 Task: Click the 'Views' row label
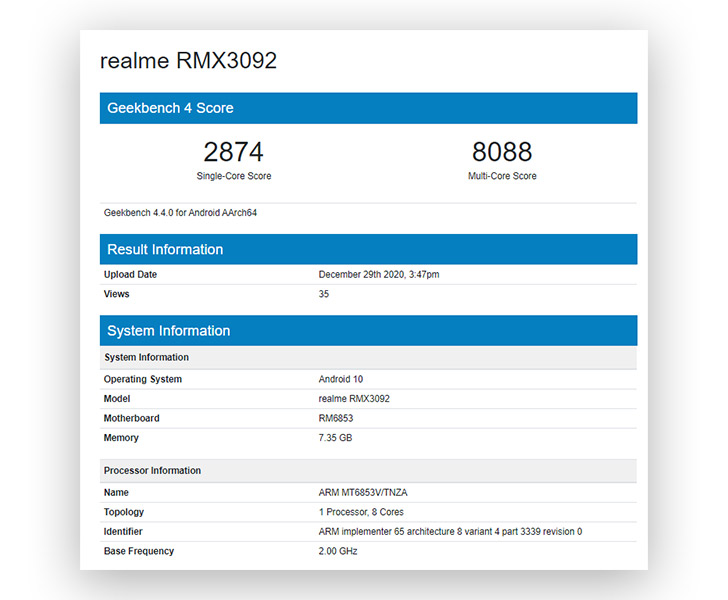click(x=117, y=294)
